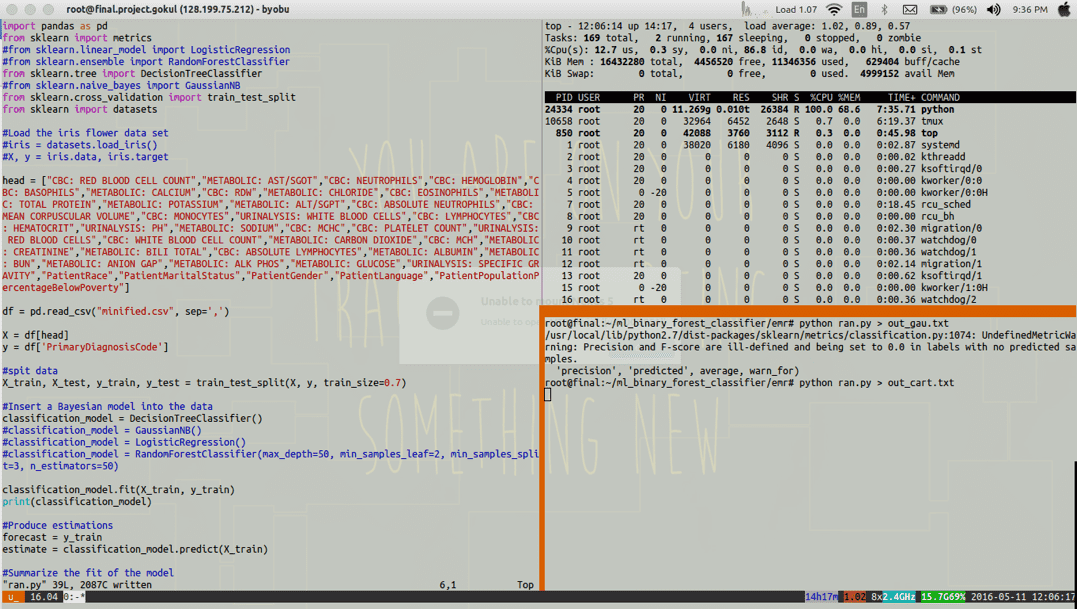Click the train_test_split import line
The height and width of the screenshot is (609, 1077).
point(149,97)
